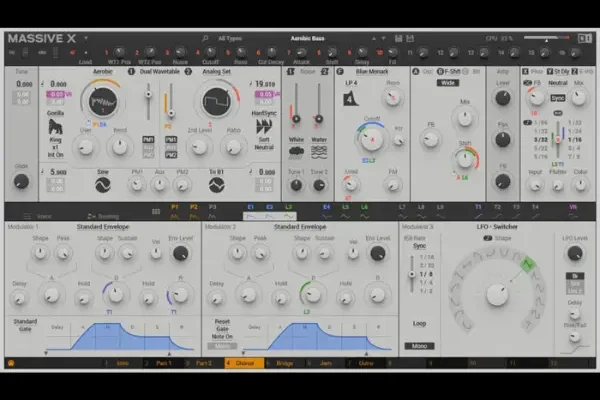This screenshot has height=400, width=600.
Task: Select the Chorus performer tab
Action: point(245,362)
